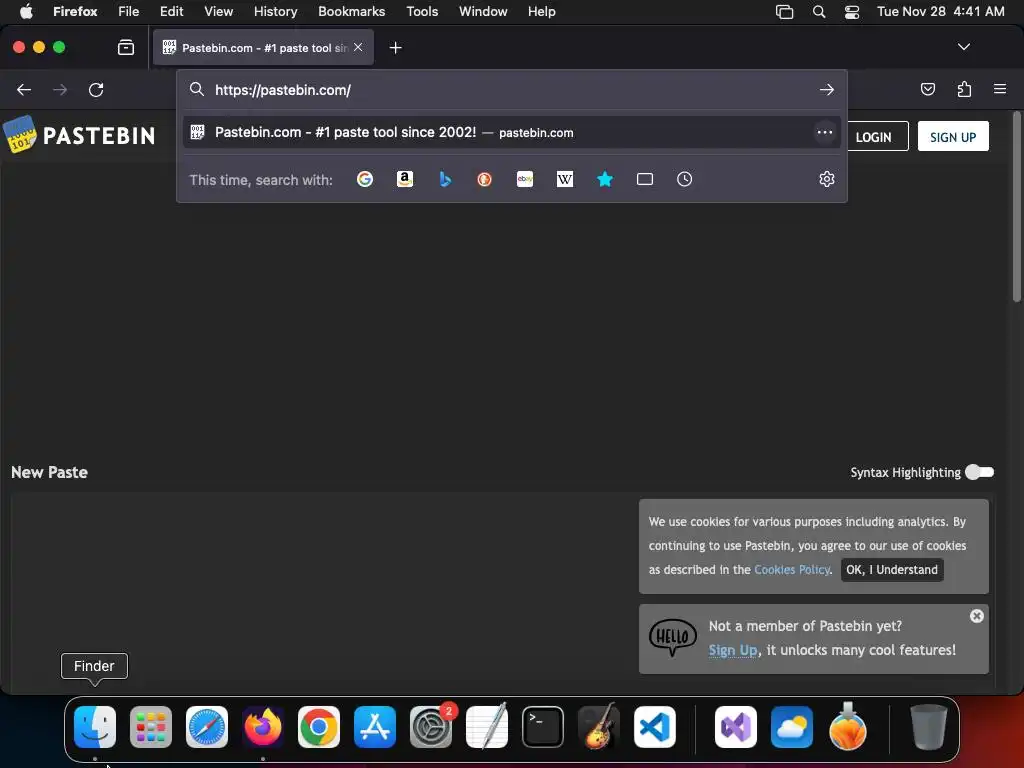
Task: Open Launchpad from the Dock
Action: click(151, 727)
